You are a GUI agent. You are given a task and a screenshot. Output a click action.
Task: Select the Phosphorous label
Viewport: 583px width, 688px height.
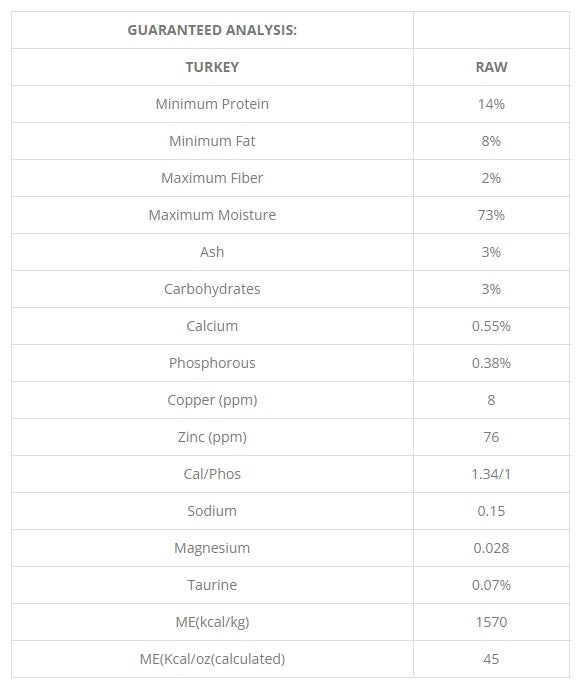coord(212,363)
